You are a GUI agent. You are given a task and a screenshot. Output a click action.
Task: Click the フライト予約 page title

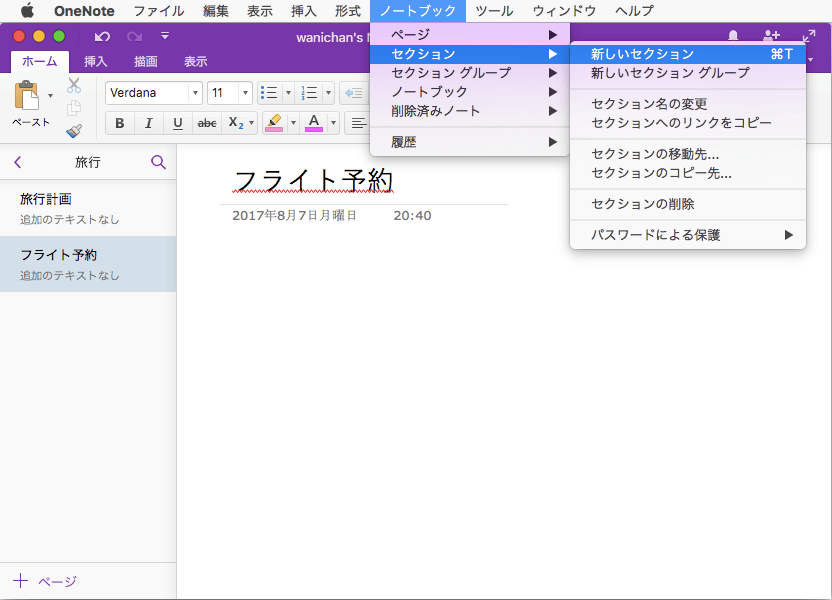point(313,180)
